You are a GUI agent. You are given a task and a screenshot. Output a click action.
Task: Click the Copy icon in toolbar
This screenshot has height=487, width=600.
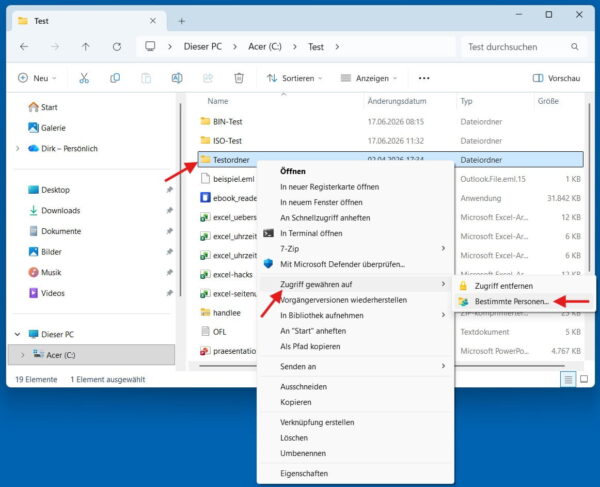tap(115, 78)
